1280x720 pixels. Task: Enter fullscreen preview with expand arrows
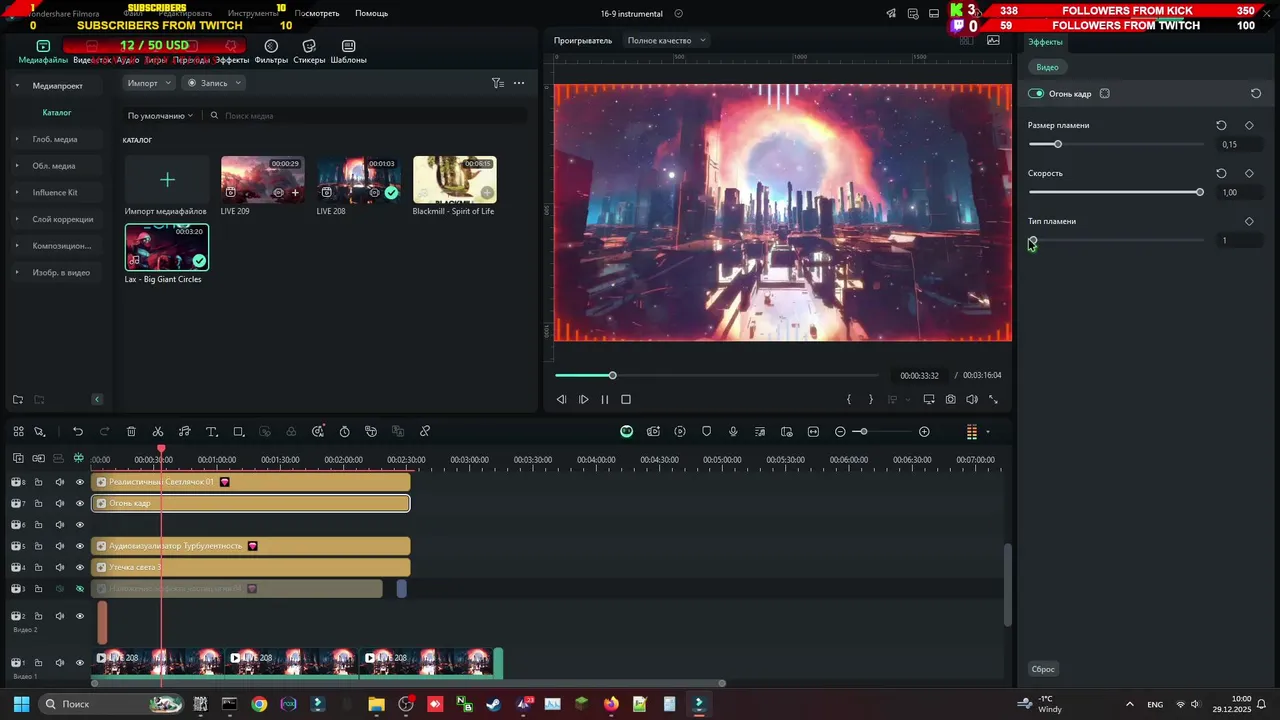click(993, 399)
